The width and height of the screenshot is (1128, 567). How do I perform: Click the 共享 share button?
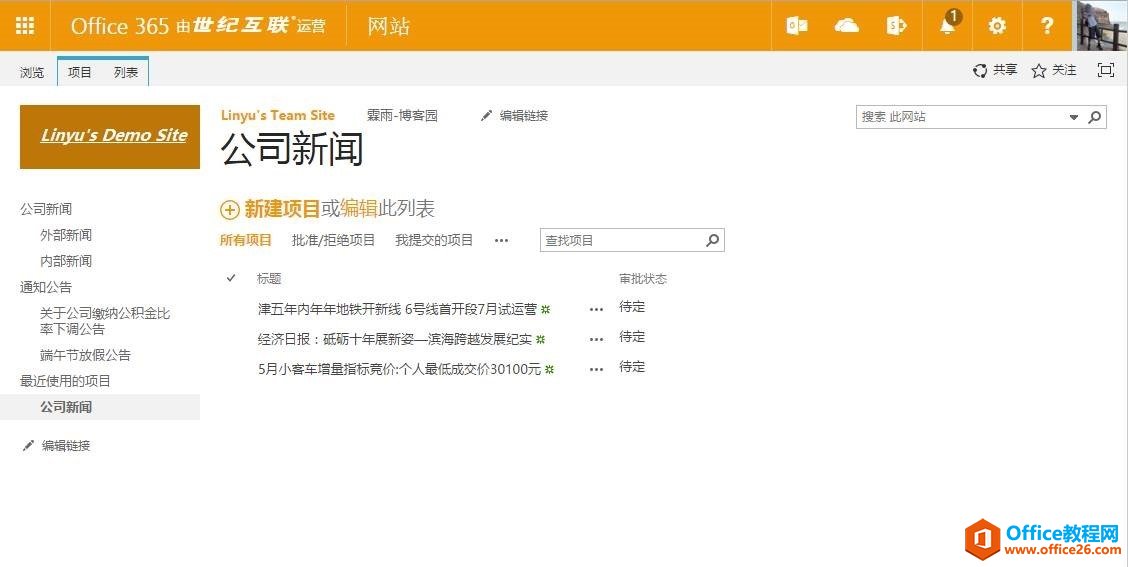coord(995,70)
